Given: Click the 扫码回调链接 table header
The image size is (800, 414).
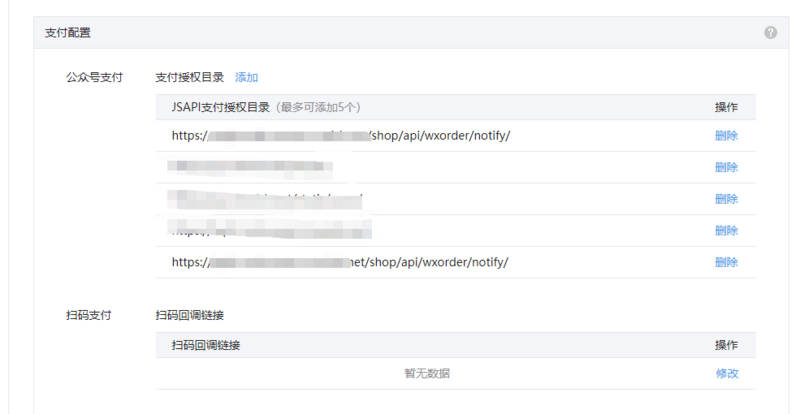Looking at the screenshot, I should [206, 345].
